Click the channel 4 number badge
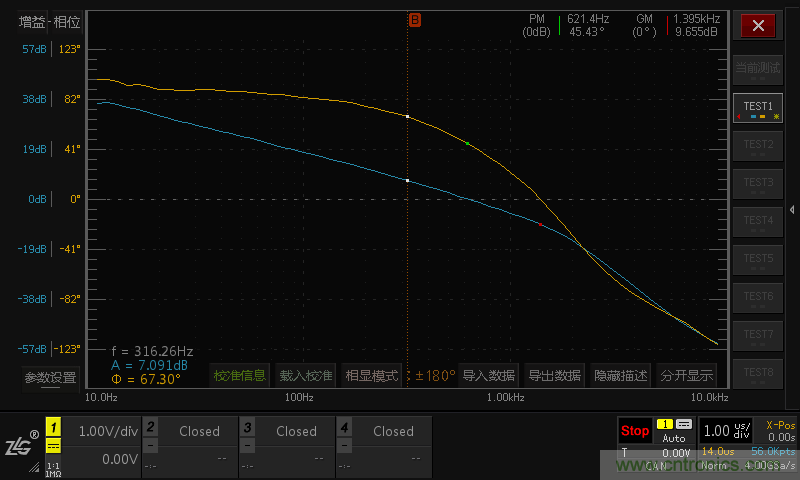The height and width of the screenshot is (480, 800). pos(345,426)
